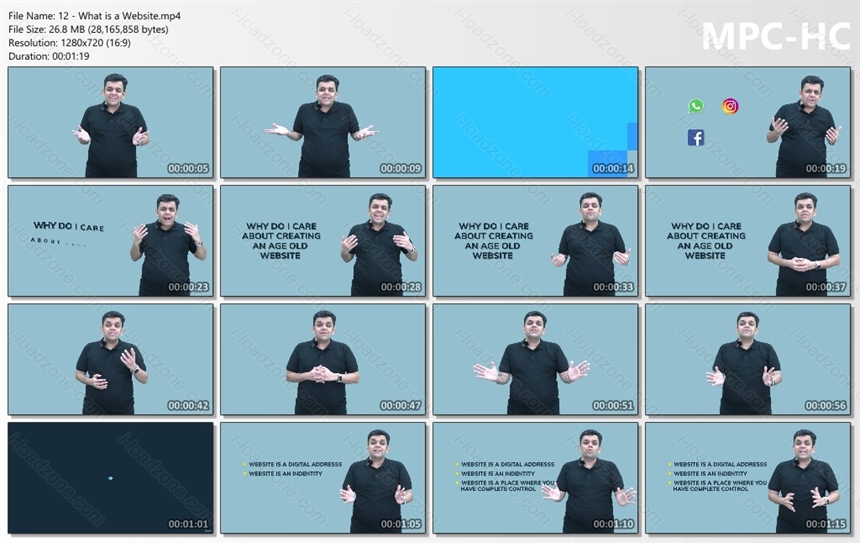
Task: Open the thumbnail stamped 00:00:23
Action: [x=111, y=241]
